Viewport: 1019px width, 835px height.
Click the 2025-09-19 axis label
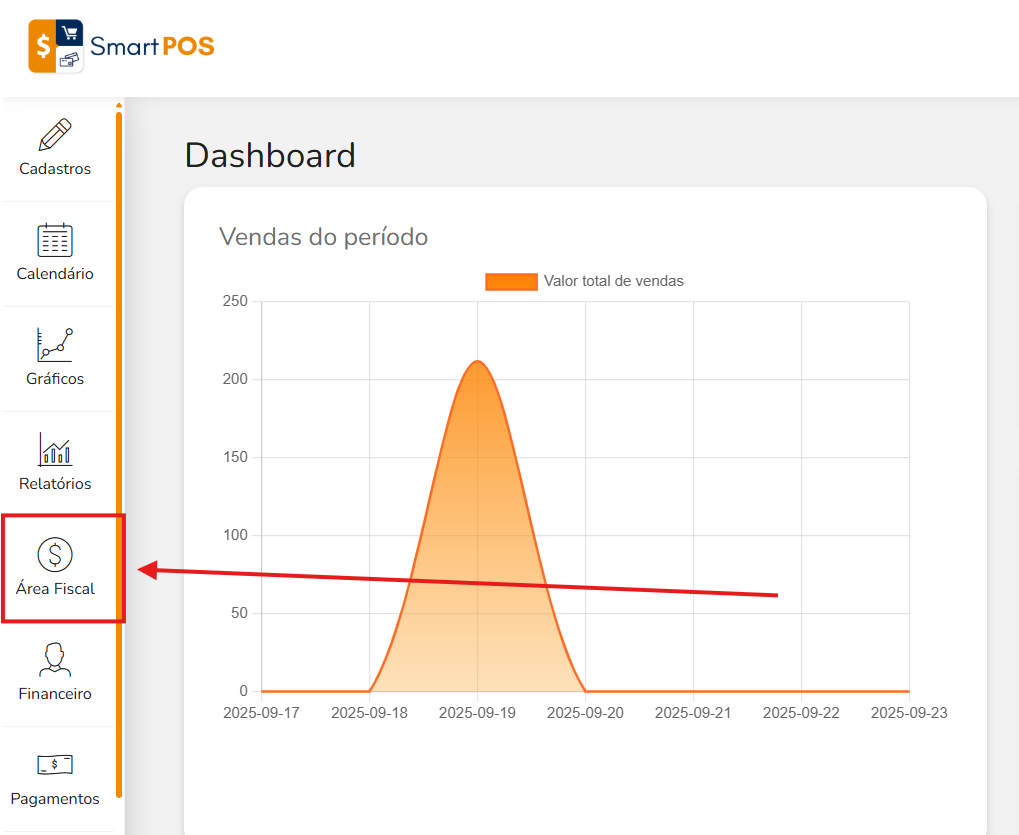click(x=478, y=713)
